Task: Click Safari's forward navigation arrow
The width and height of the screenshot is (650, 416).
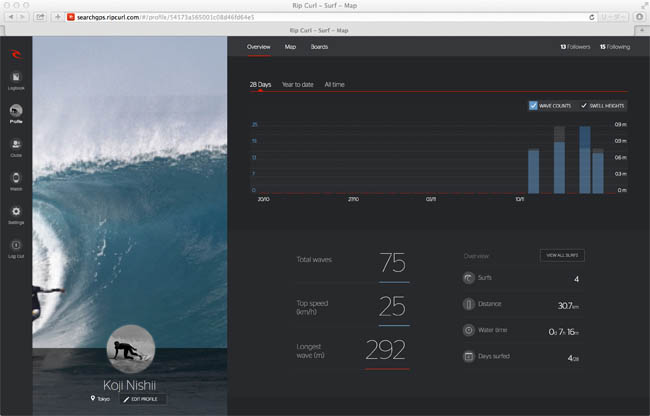Action: pyautogui.click(x=22, y=17)
